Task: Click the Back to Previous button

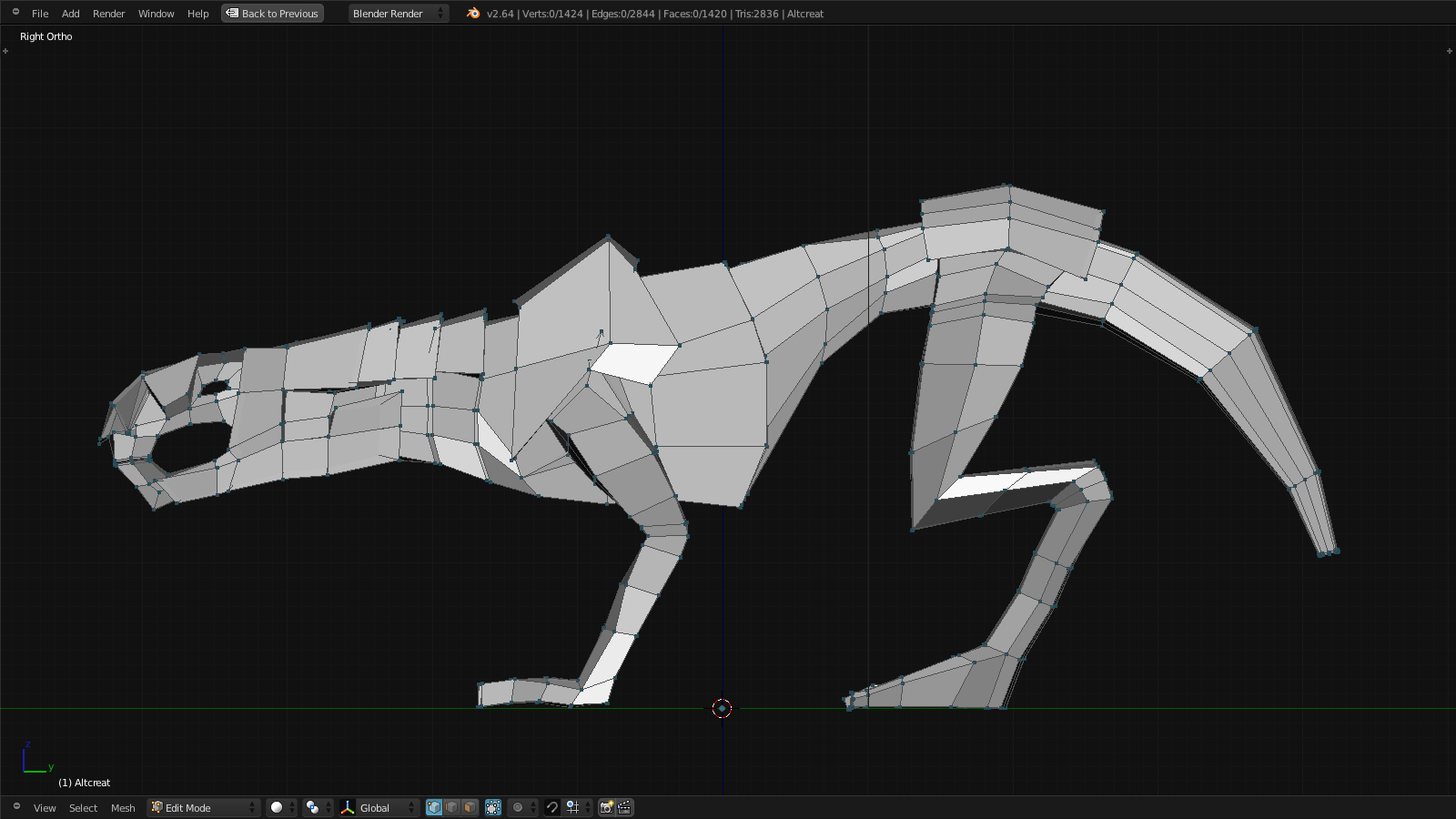Action: coord(272,14)
